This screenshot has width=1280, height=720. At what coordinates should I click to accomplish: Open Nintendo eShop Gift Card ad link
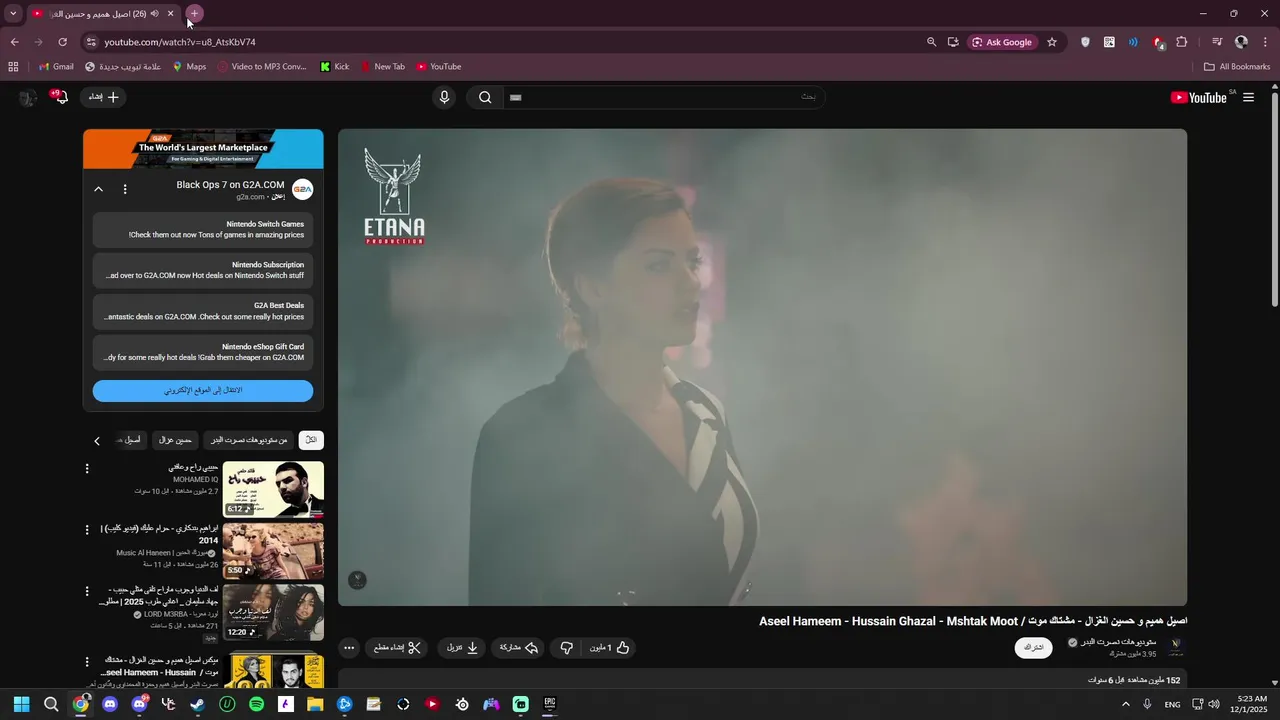coord(203,352)
